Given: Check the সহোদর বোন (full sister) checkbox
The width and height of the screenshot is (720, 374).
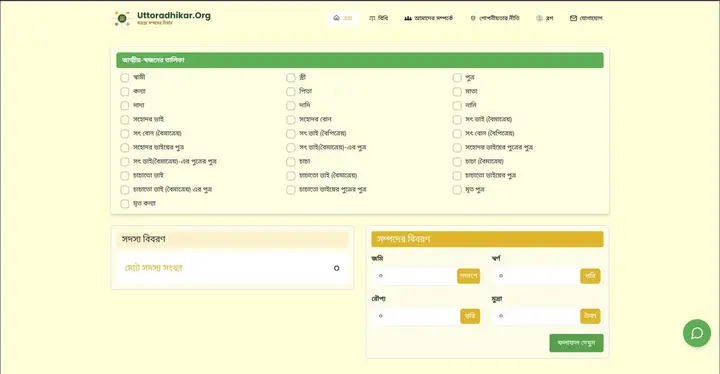Looking at the screenshot, I should click(x=291, y=120).
